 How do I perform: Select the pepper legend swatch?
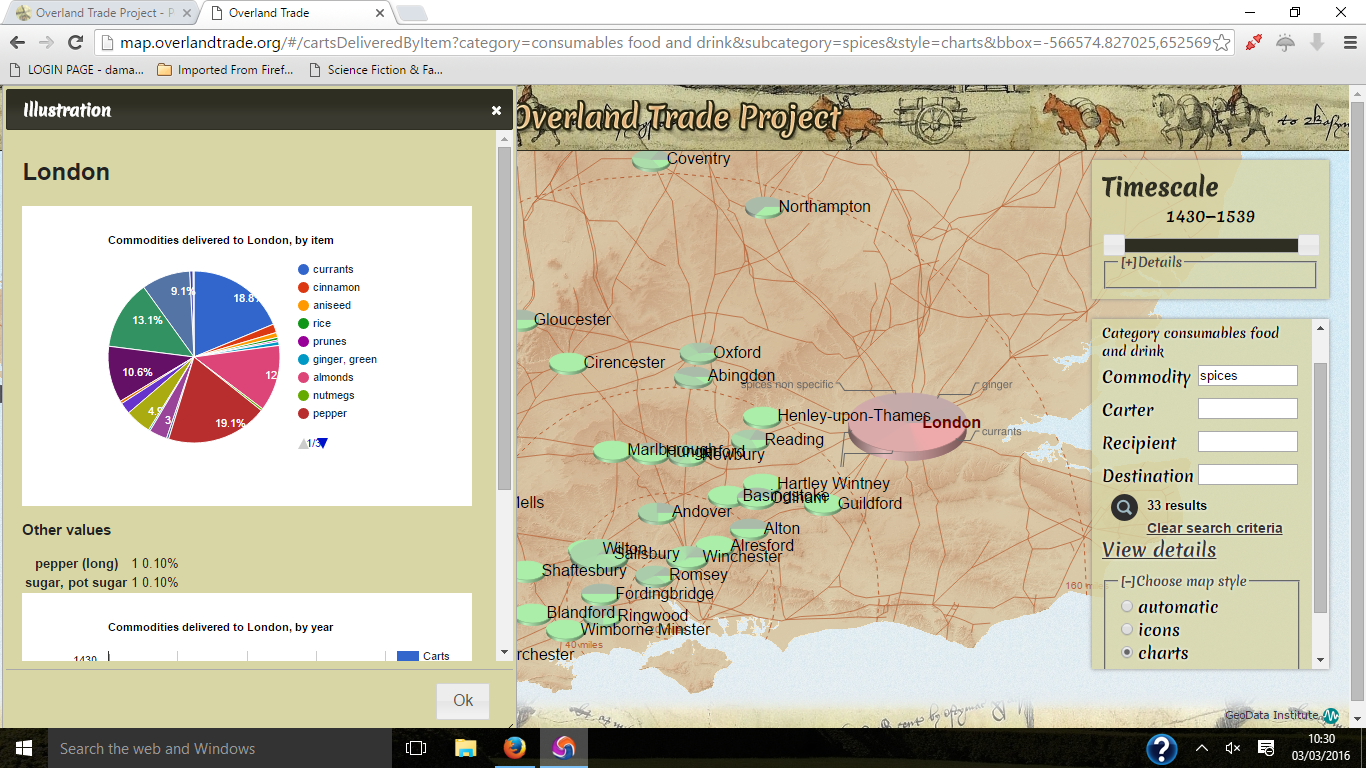click(x=303, y=414)
